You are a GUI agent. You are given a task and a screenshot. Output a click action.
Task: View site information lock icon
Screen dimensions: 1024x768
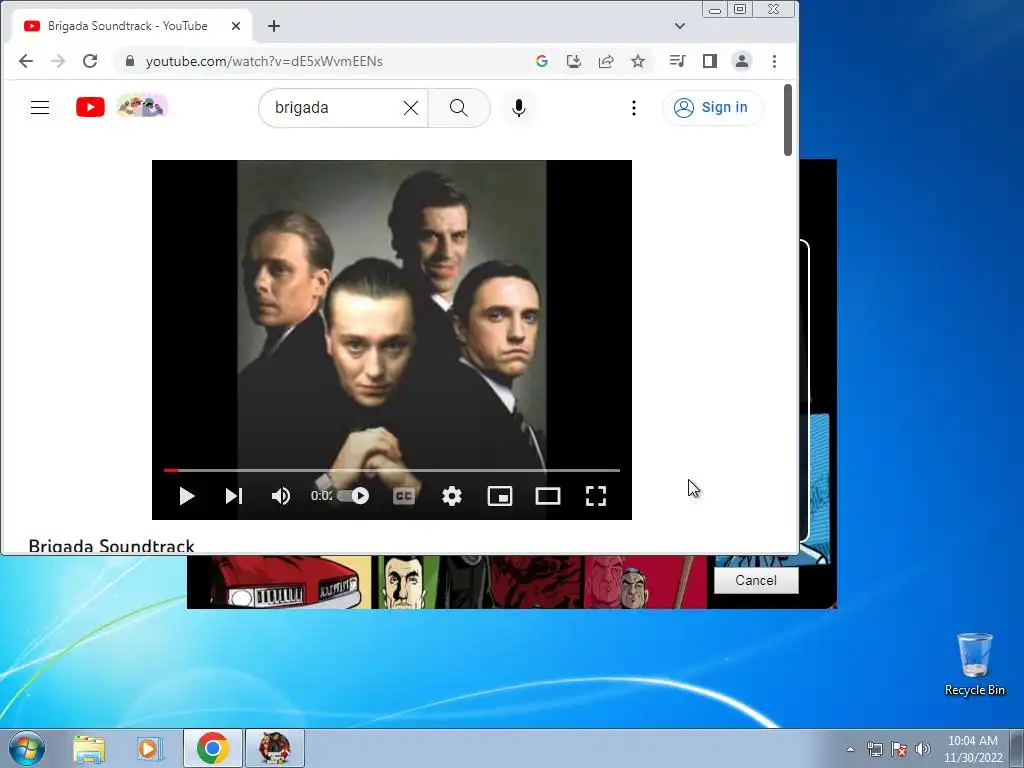[130, 61]
